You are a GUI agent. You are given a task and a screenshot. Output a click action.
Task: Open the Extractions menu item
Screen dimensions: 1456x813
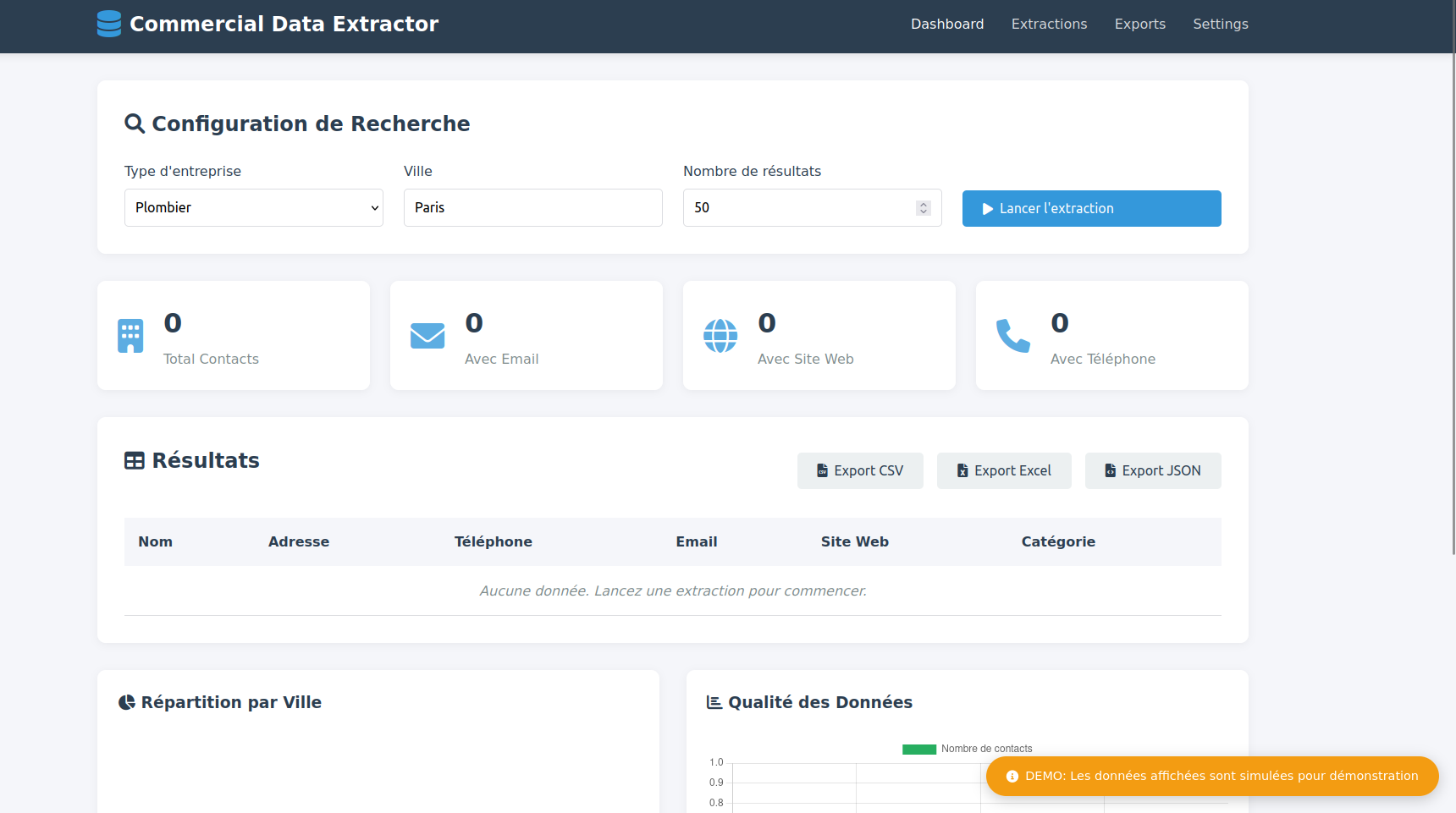pyautogui.click(x=1049, y=25)
